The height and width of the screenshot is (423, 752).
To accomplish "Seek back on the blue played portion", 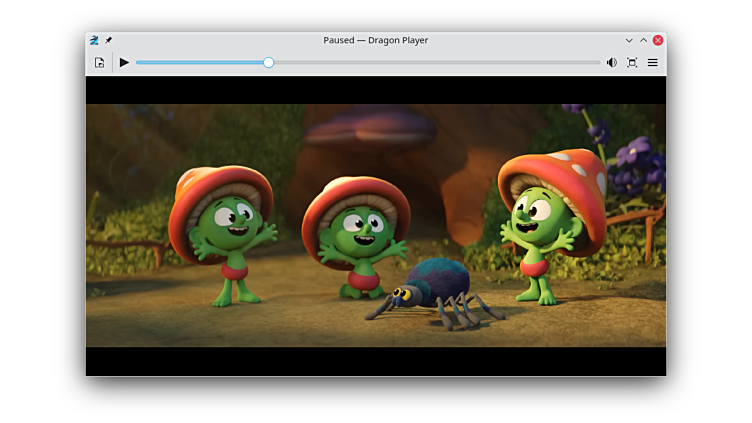I will click(200, 62).
